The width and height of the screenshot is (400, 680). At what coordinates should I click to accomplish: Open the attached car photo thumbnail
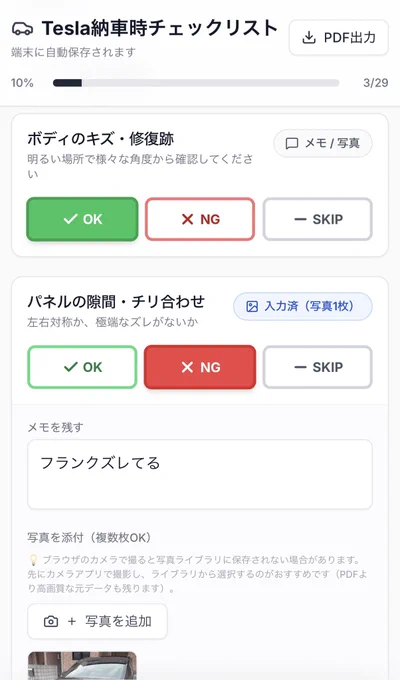point(82,666)
